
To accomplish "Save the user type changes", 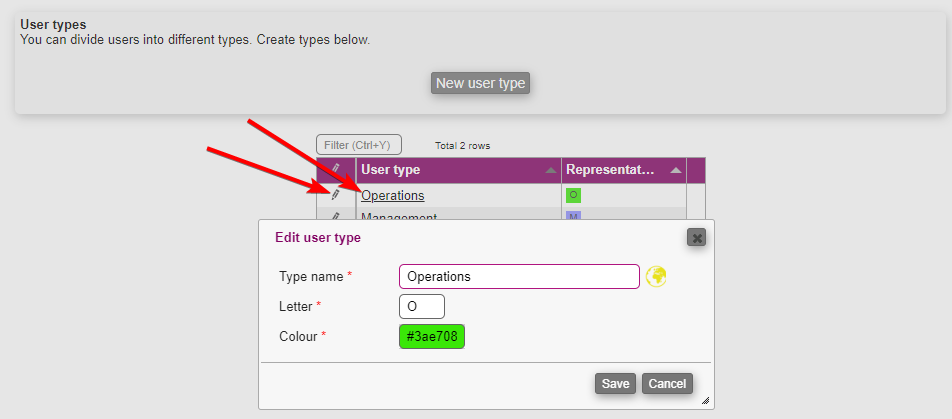I will pyautogui.click(x=615, y=384).
